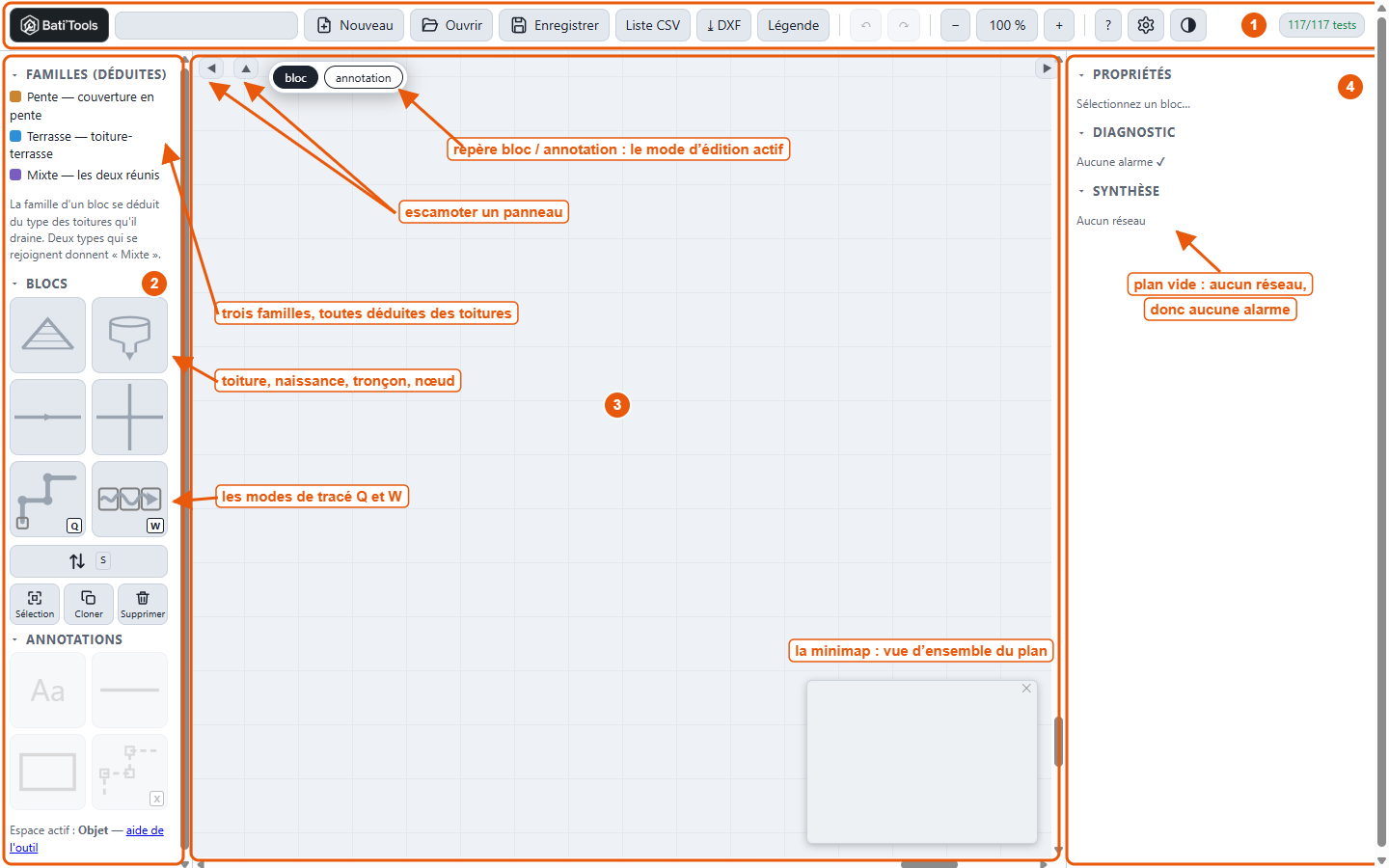Hide the top panel with the up arrow

(x=246, y=68)
